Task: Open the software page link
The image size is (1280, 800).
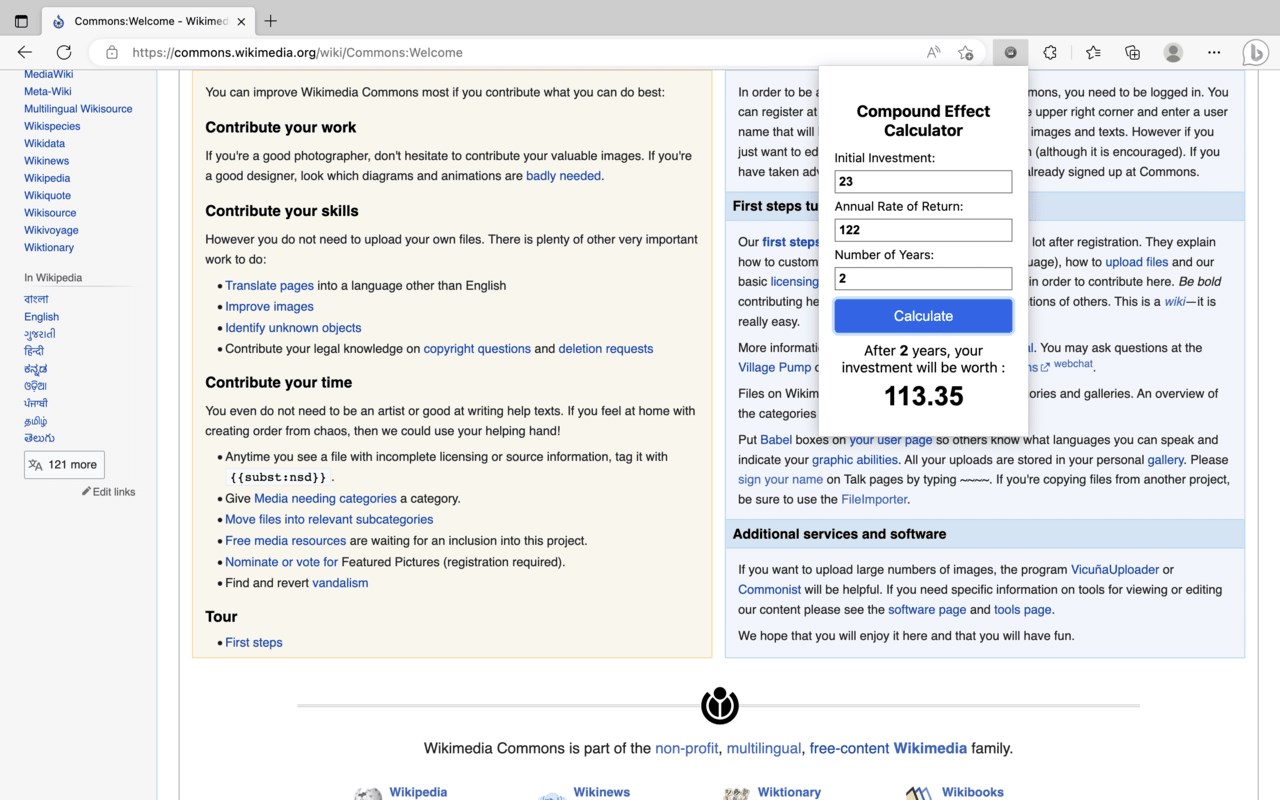Action: click(927, 610)
